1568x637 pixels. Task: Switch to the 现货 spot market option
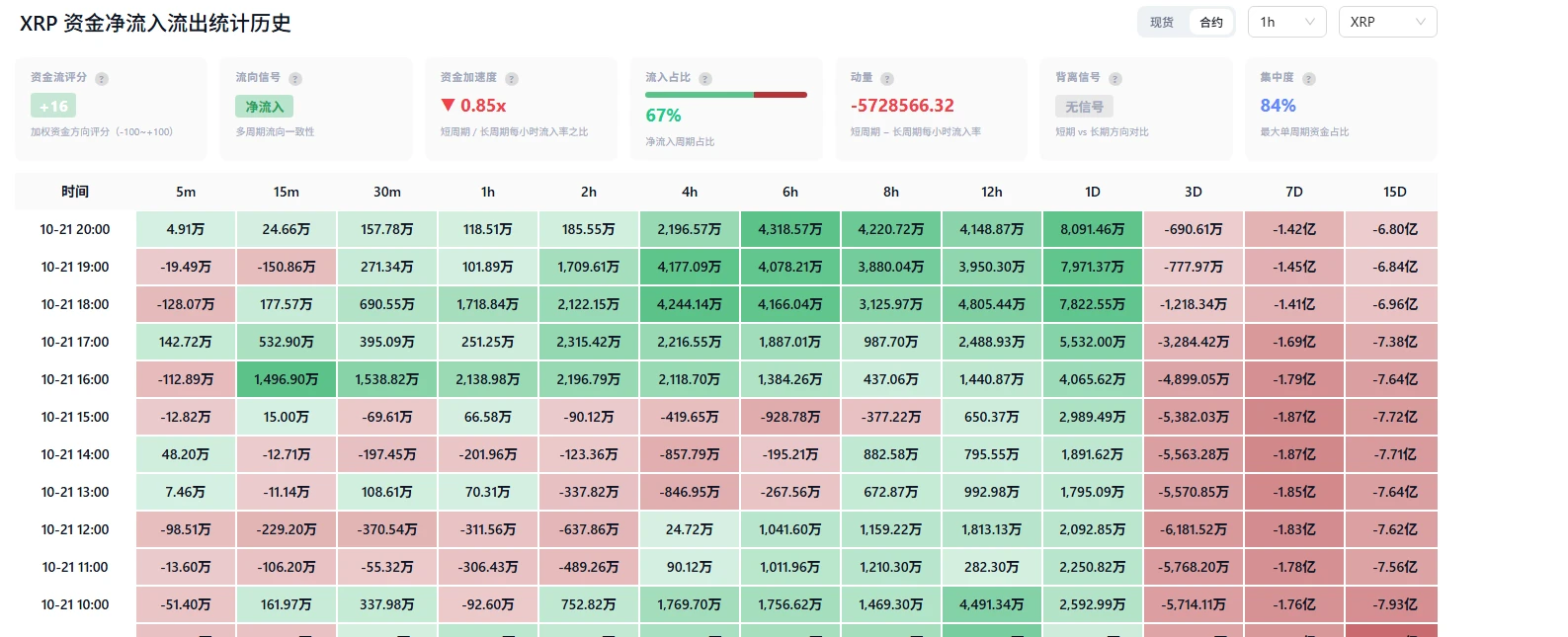(1162, 22)
